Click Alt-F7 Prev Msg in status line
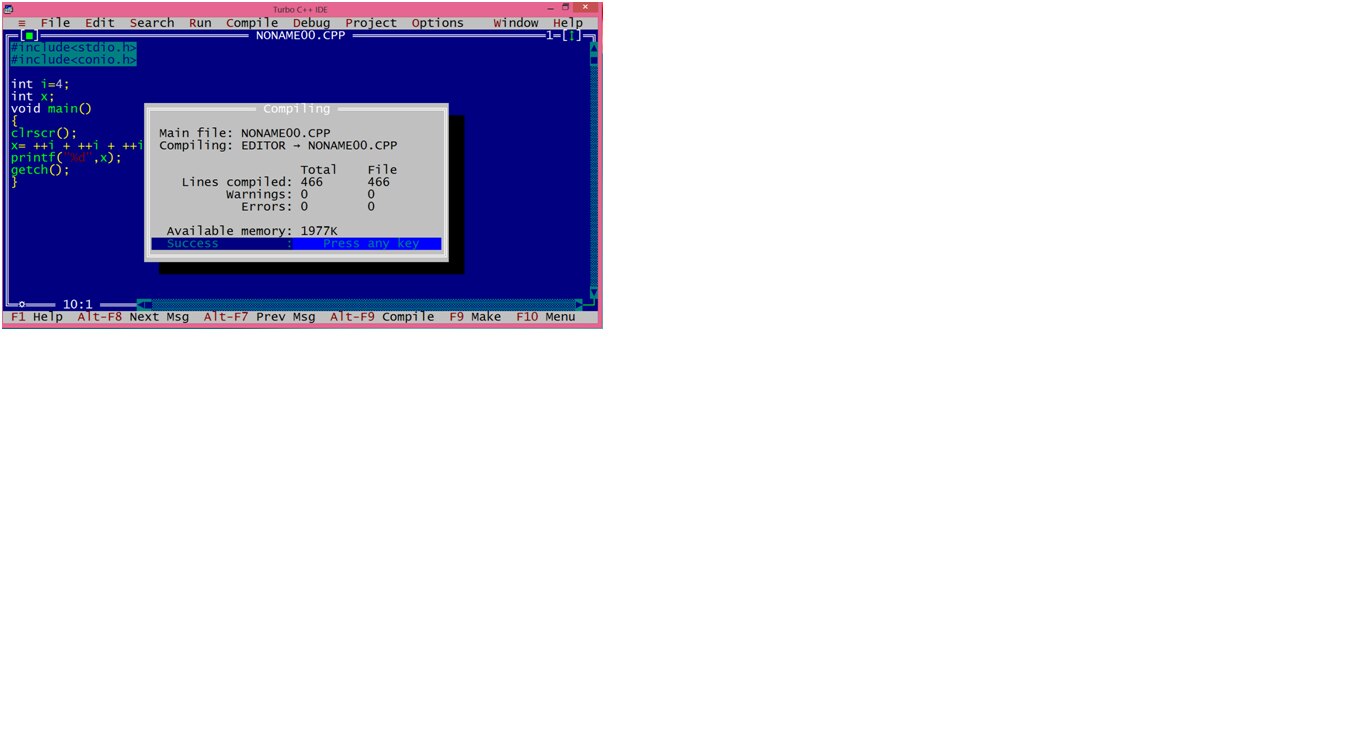 [260, 317]
